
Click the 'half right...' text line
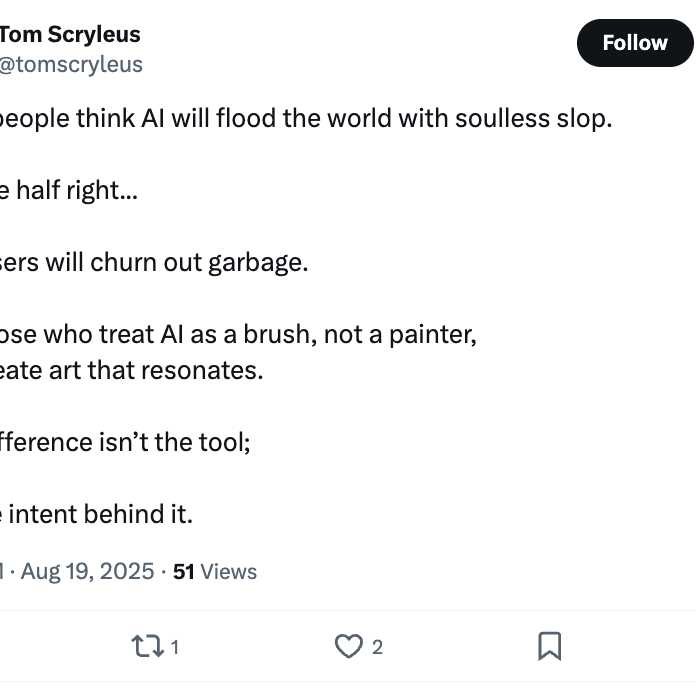point(70,190)
